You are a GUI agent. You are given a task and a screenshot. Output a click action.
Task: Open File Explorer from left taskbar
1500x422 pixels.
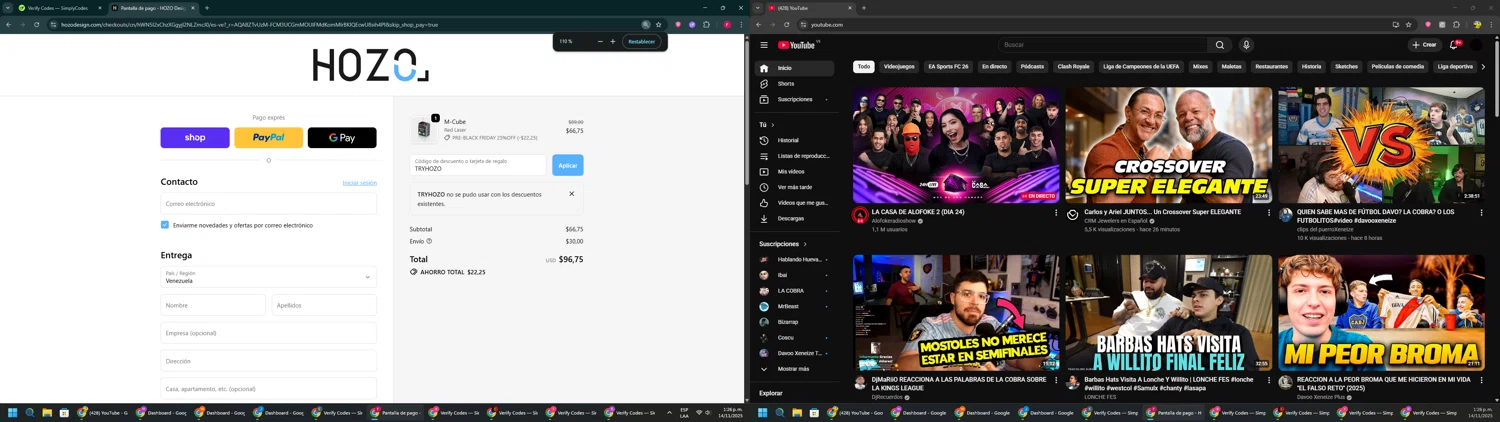[x=47, y=412]
